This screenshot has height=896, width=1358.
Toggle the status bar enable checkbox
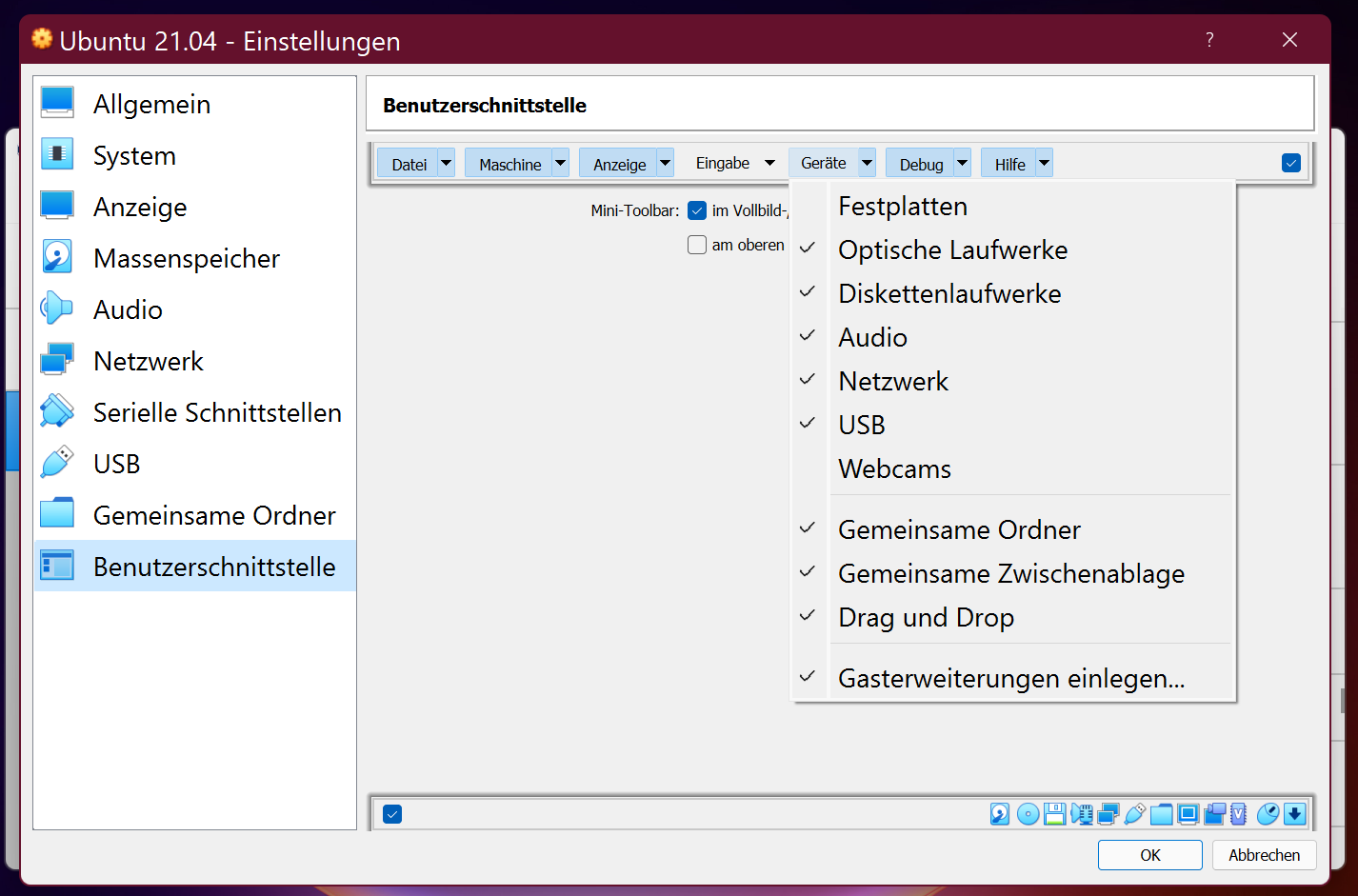pos(392,814)
